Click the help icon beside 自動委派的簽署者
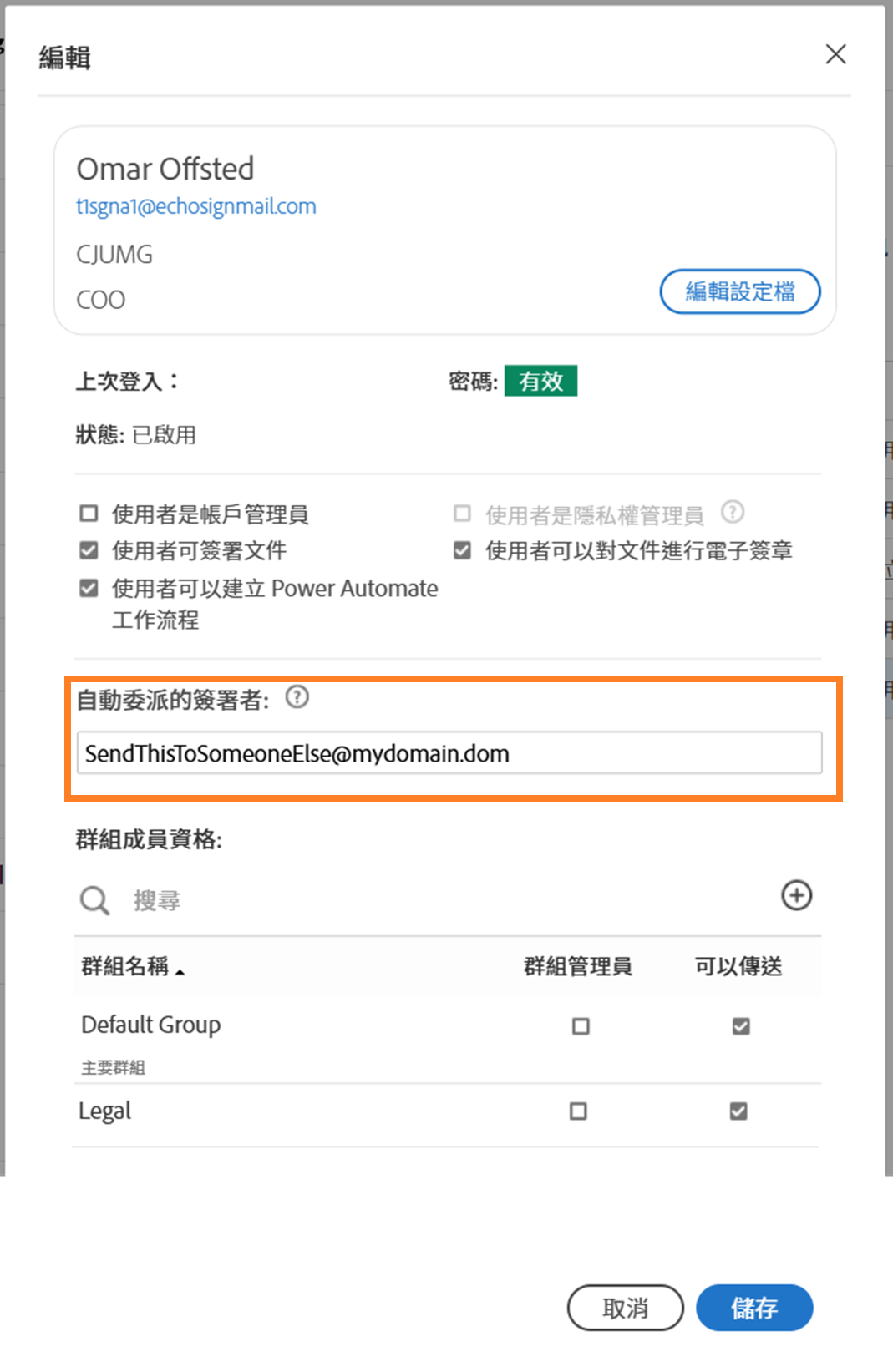 (x=297, y=696)
